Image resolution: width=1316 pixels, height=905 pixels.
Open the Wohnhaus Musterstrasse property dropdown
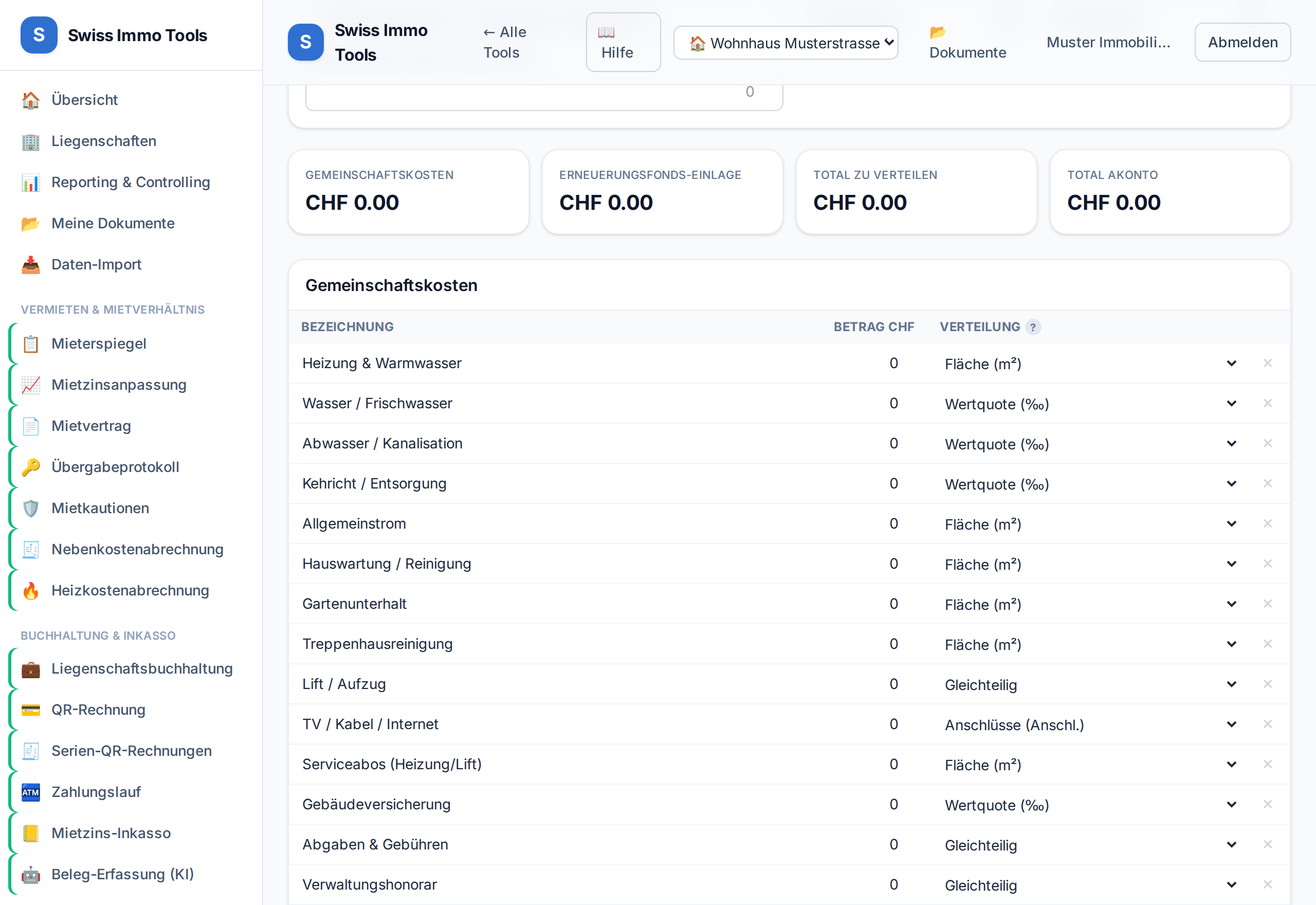(x=785, y=43)
